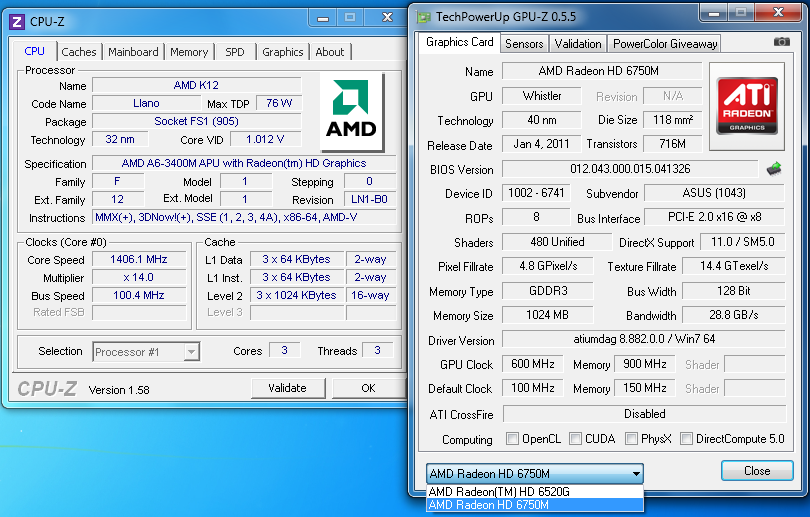This screenshot has width=810, height=517.
Task: Click the Release Date value Jan 4, 2011
Action: coord(541,144)
